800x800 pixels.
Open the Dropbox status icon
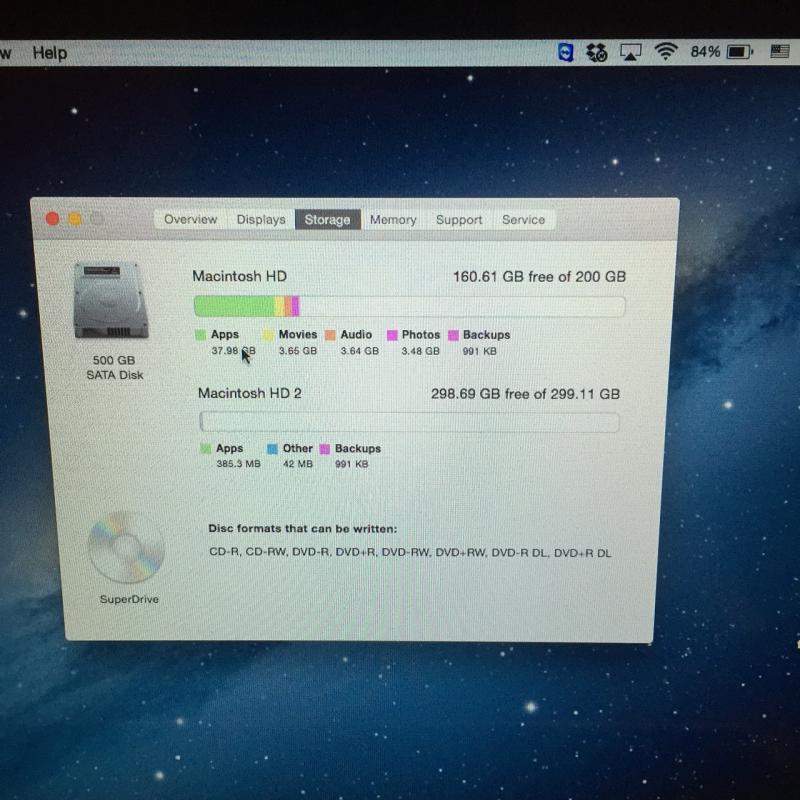(597, 52)
